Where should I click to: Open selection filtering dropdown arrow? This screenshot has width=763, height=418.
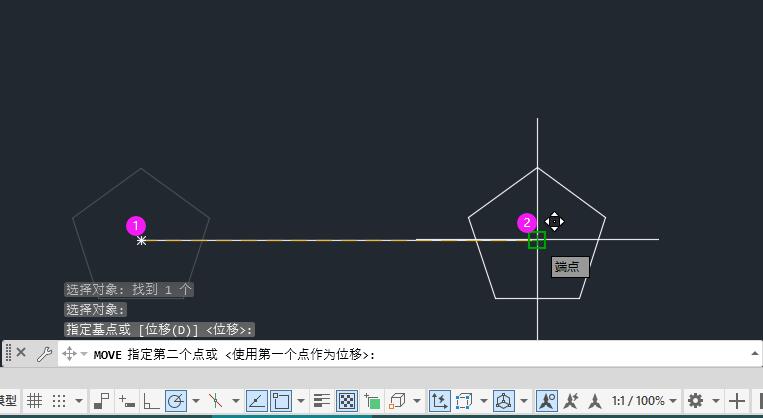click(x=484, y=401)
